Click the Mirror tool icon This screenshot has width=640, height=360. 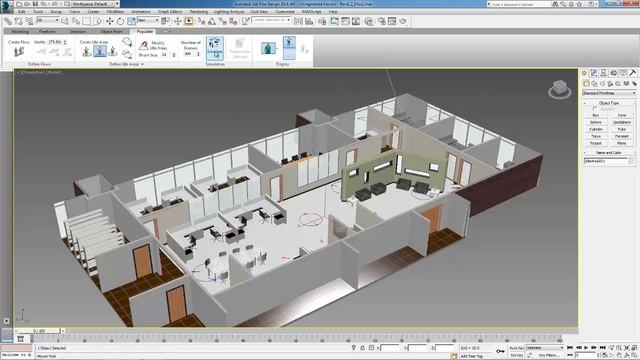click(x=298, y=21)
